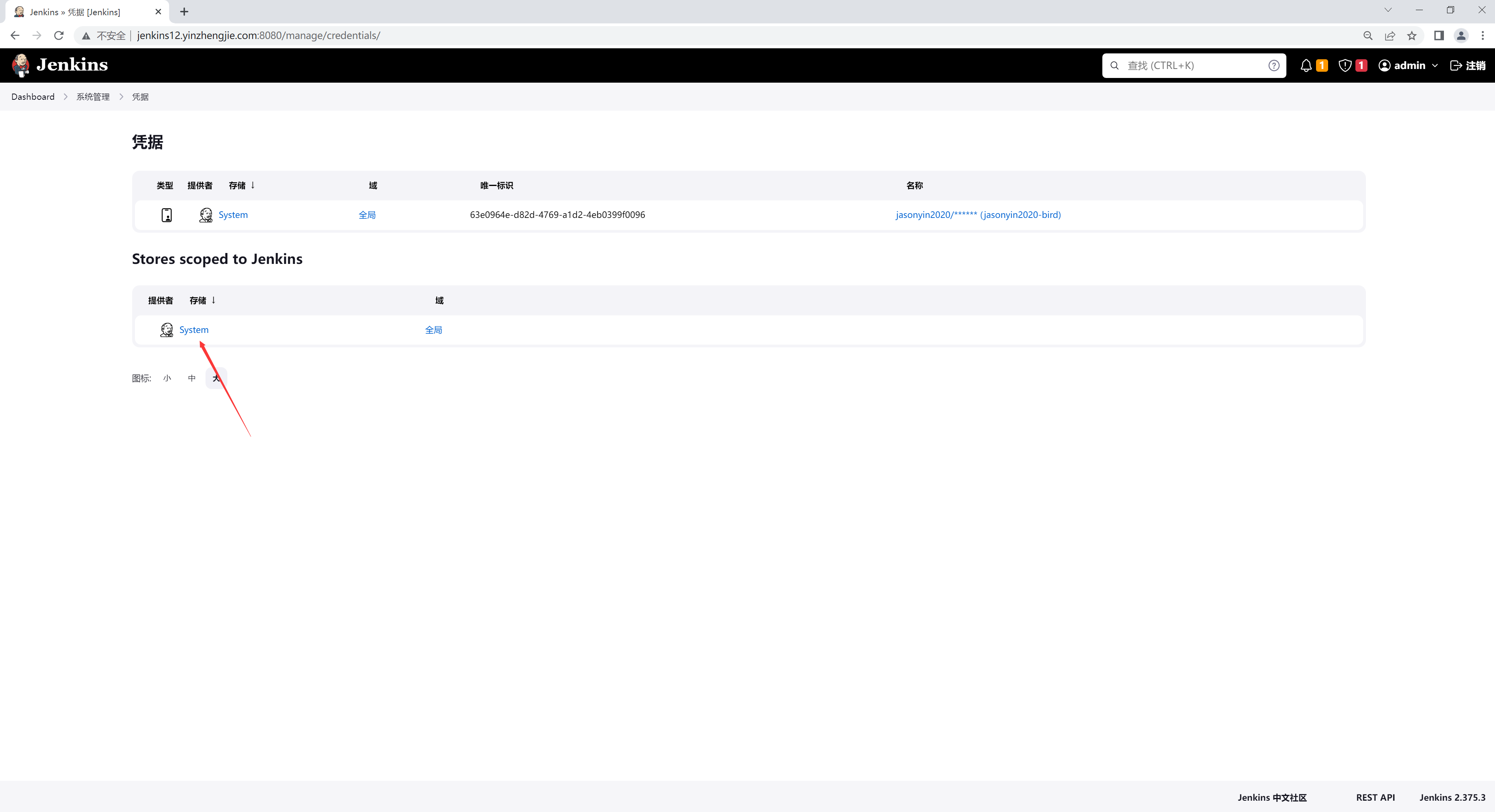Click the System provider icon in Stores table

point(167,330)
